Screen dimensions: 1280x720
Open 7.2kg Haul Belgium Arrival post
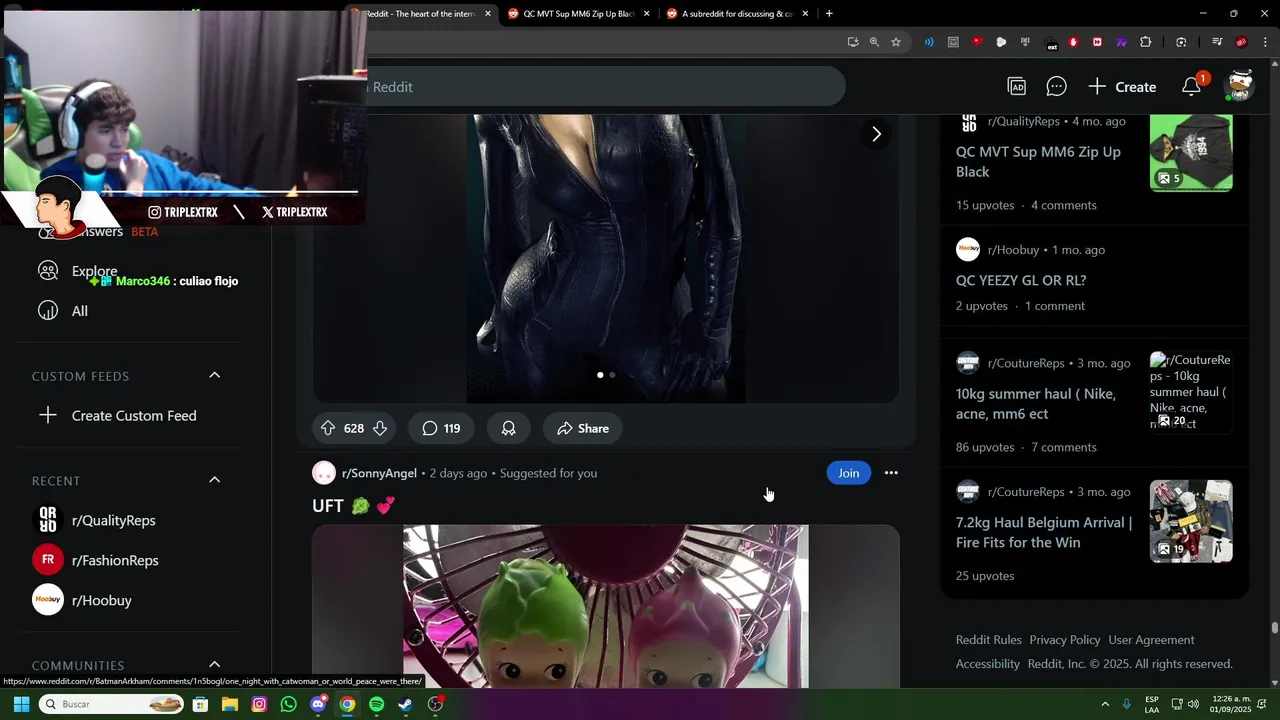point(1044,532)
